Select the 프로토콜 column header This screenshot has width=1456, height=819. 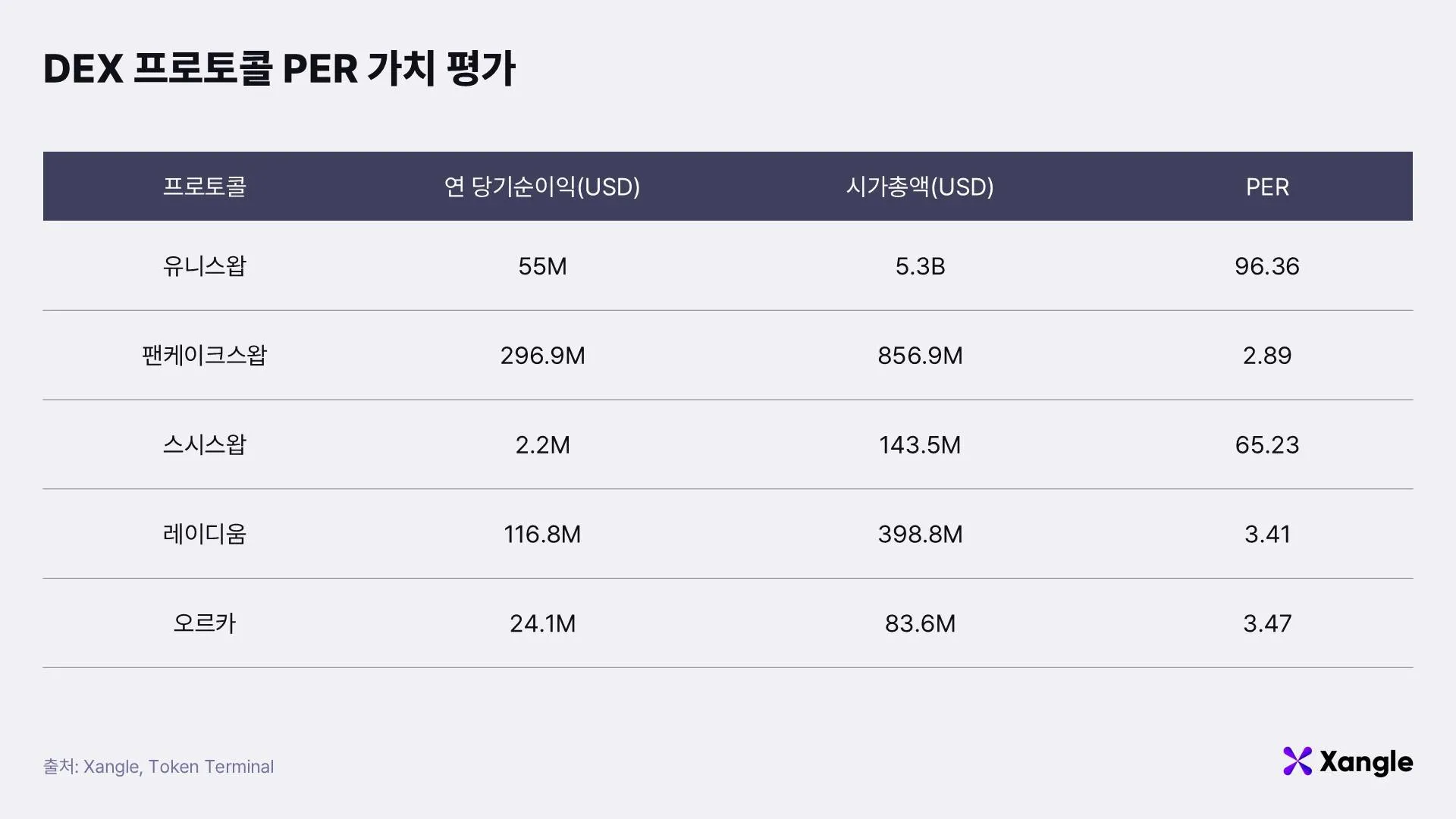click(205, 187)
